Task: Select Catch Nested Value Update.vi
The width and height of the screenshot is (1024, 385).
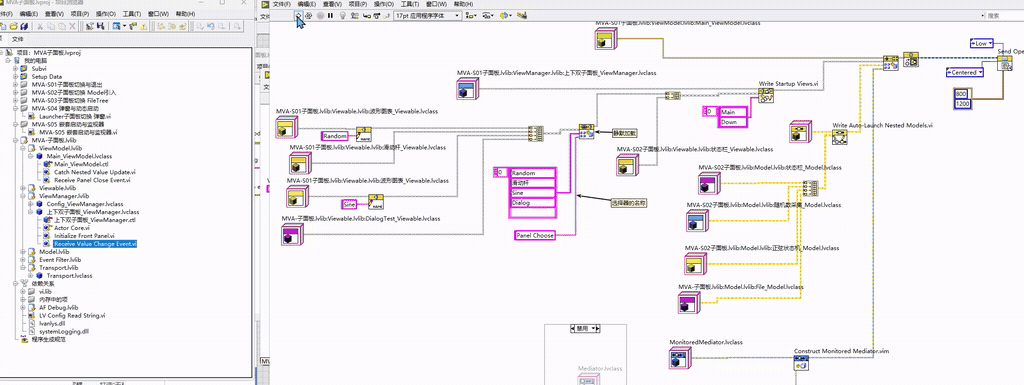Action: coord(95,172)
